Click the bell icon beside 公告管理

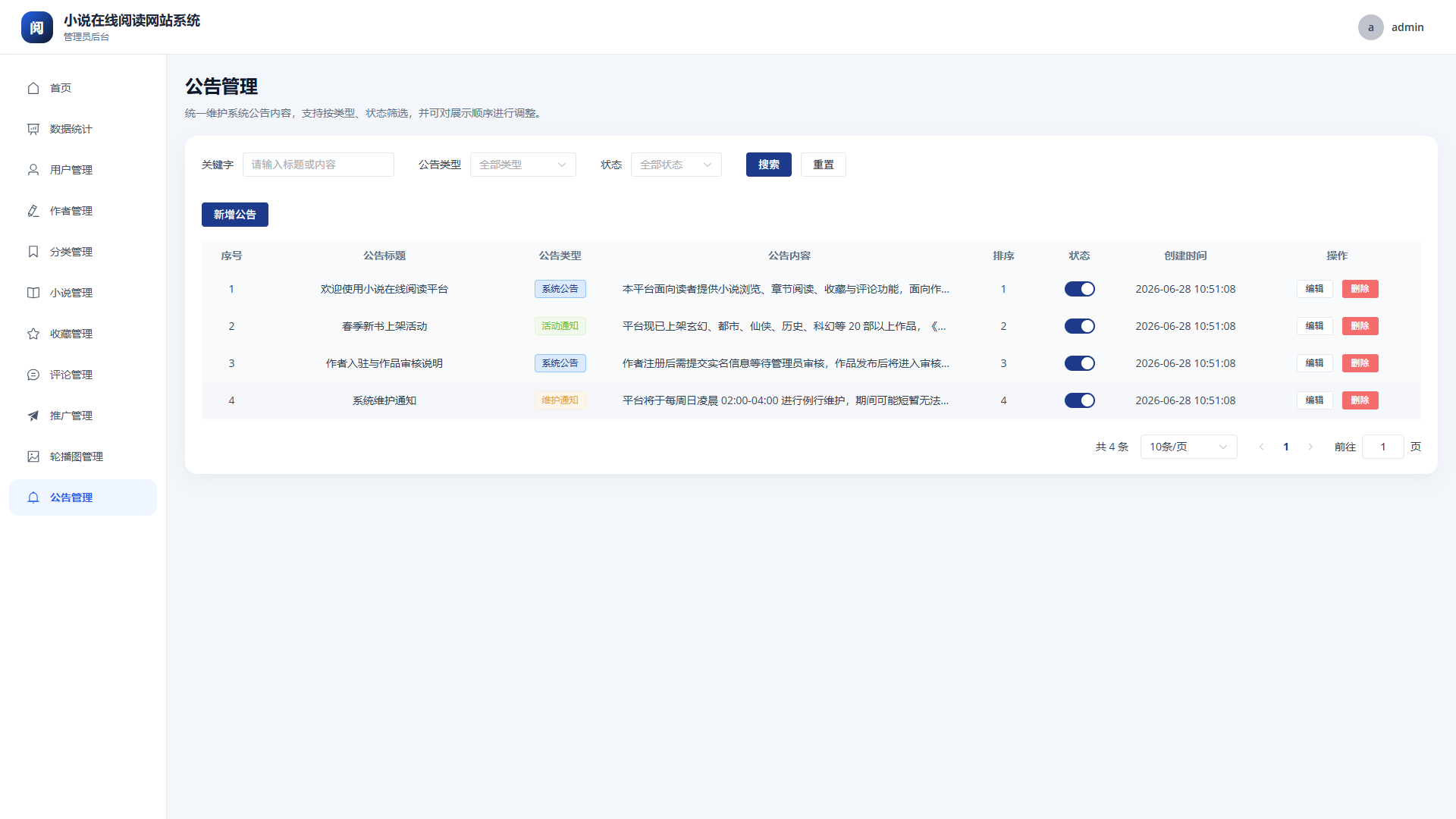click(x=33, y=497)
